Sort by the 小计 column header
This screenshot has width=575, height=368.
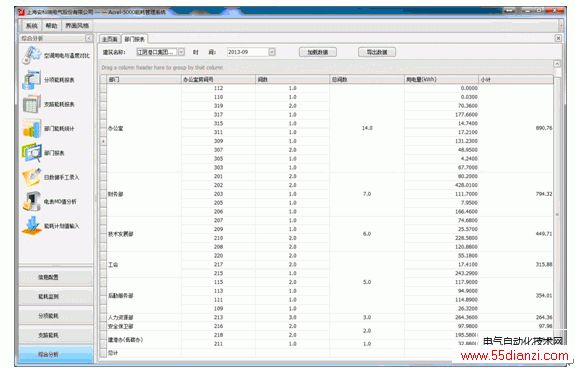(516, 79)
